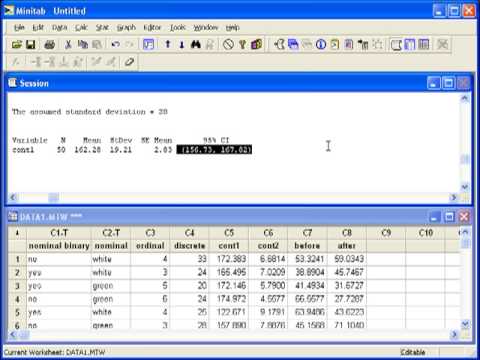
Task: Click the highlighted 95% CI interval text
Action: pos(214,150)
